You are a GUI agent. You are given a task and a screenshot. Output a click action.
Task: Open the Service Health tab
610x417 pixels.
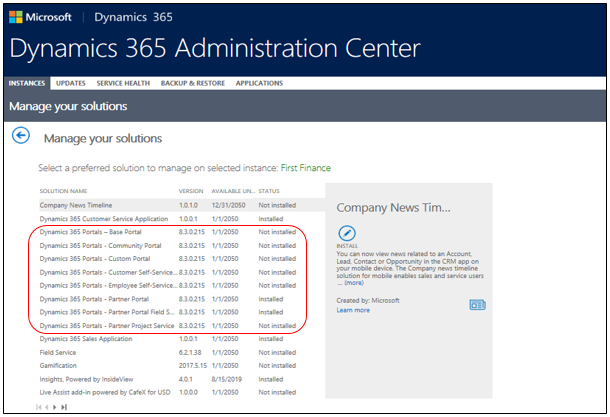click(x=123, y=83)
